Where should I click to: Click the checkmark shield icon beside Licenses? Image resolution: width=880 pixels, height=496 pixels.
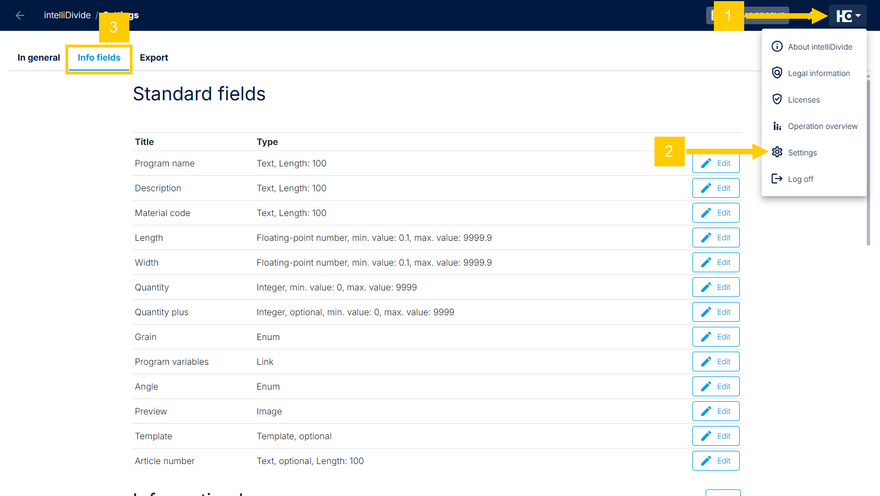tap(777, 99)
